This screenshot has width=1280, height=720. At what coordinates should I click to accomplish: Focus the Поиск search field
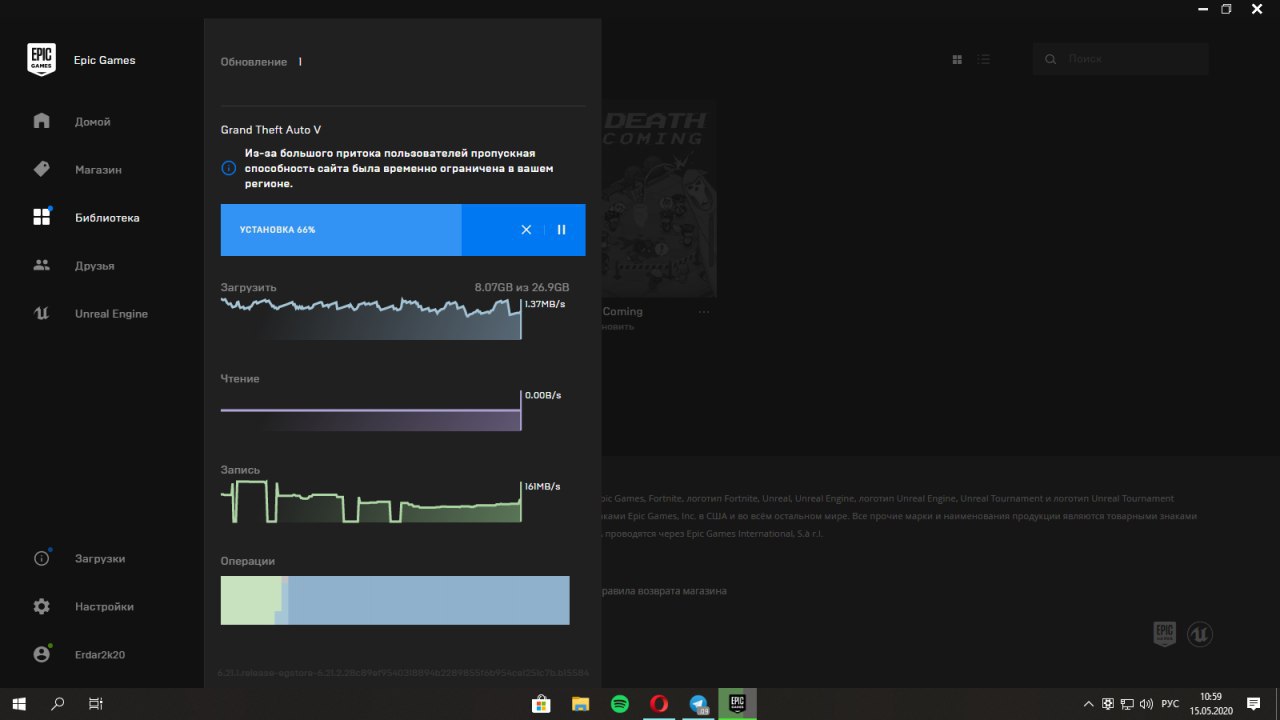[1121, 59]
